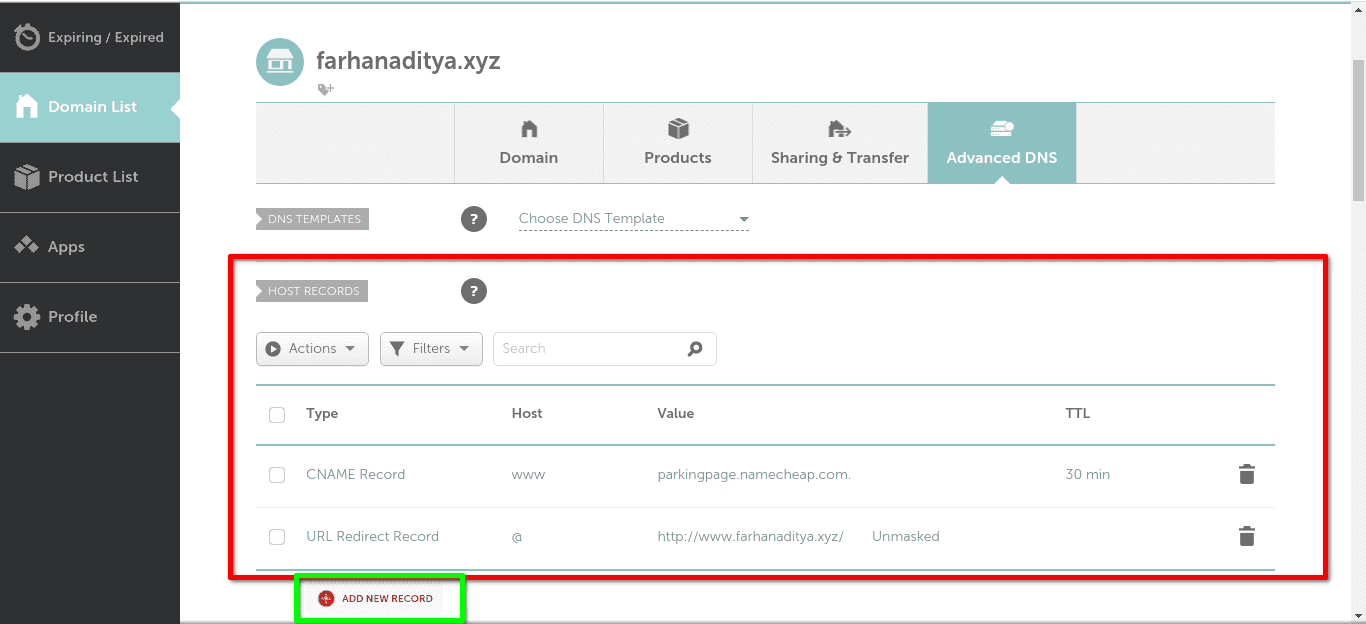Select the URL Redirect Record checkbox
This screenshot has height=624, width=1366.
click(277, 537)
